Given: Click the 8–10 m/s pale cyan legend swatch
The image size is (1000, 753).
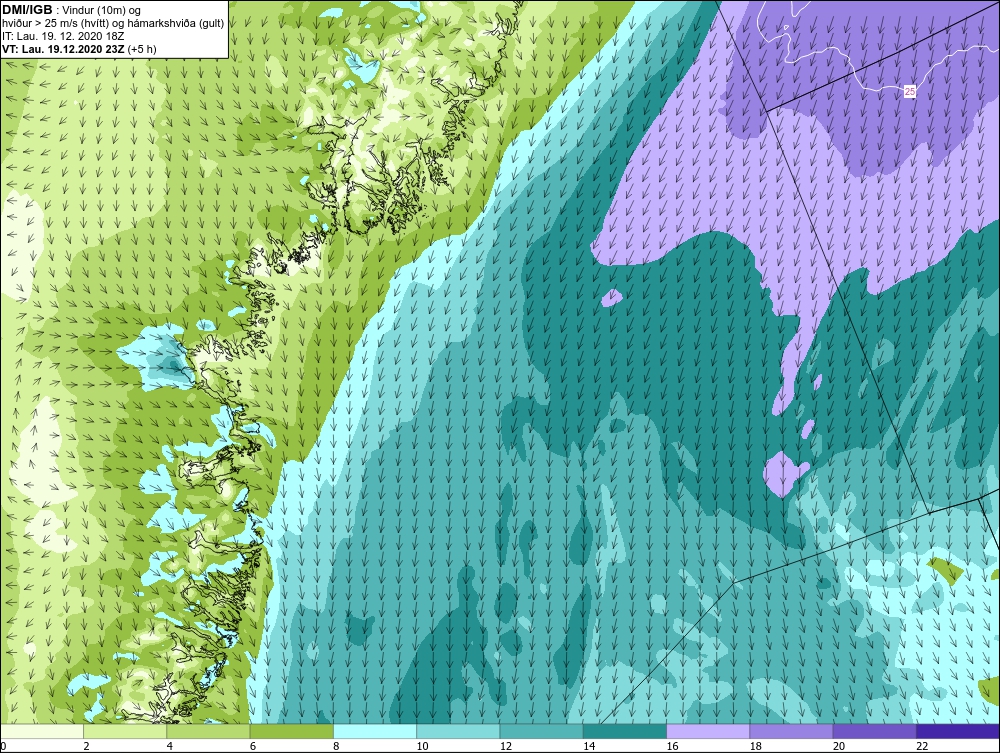Looking at the screenshot, I should [375, 731].
